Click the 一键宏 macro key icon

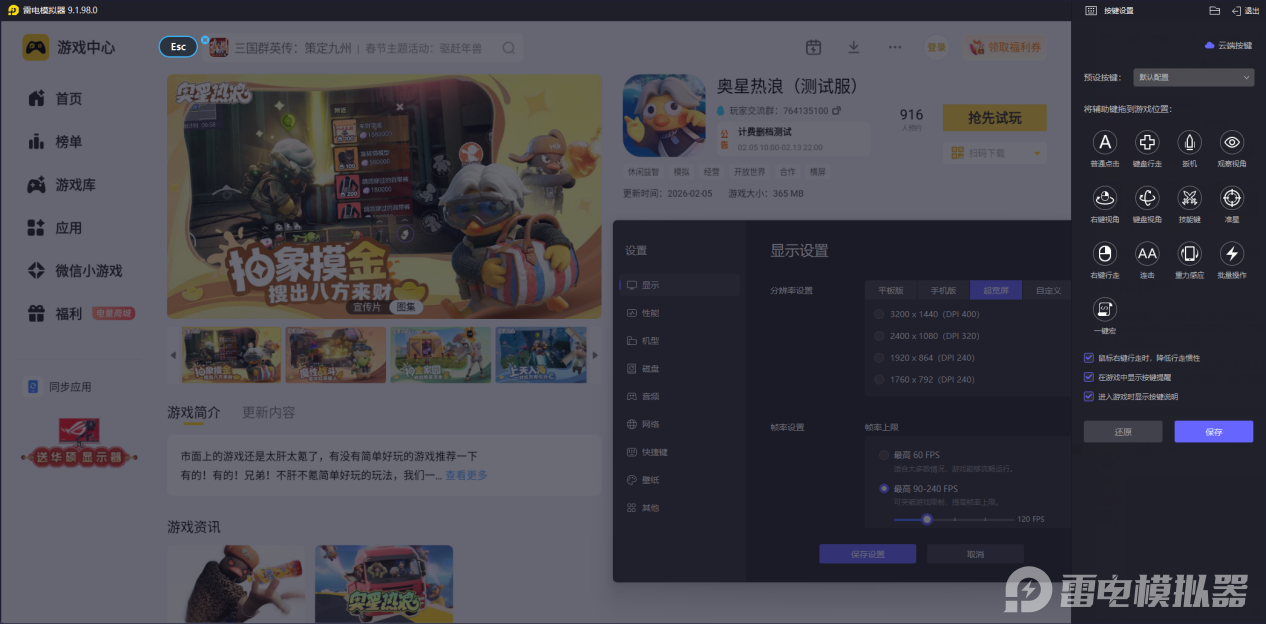click(1104, 309)
